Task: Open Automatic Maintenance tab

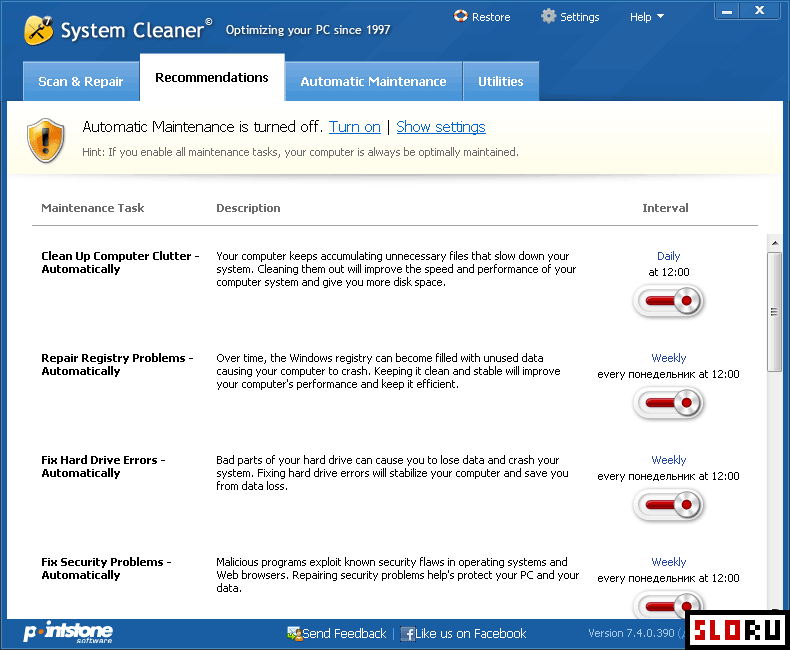Action: [x=373, y=81]
